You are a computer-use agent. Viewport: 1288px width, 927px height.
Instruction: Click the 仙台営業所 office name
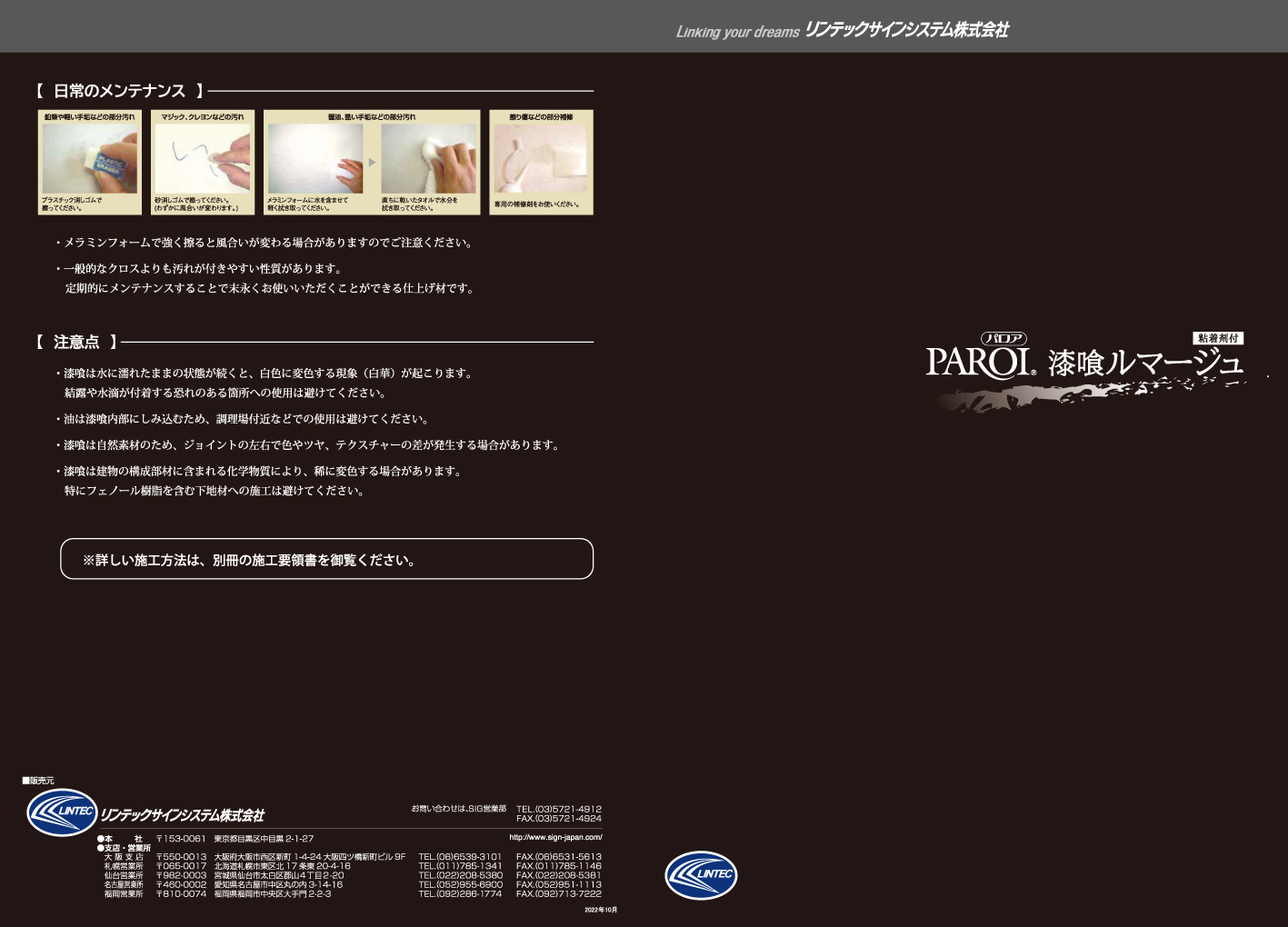click(x=124, y=875)
